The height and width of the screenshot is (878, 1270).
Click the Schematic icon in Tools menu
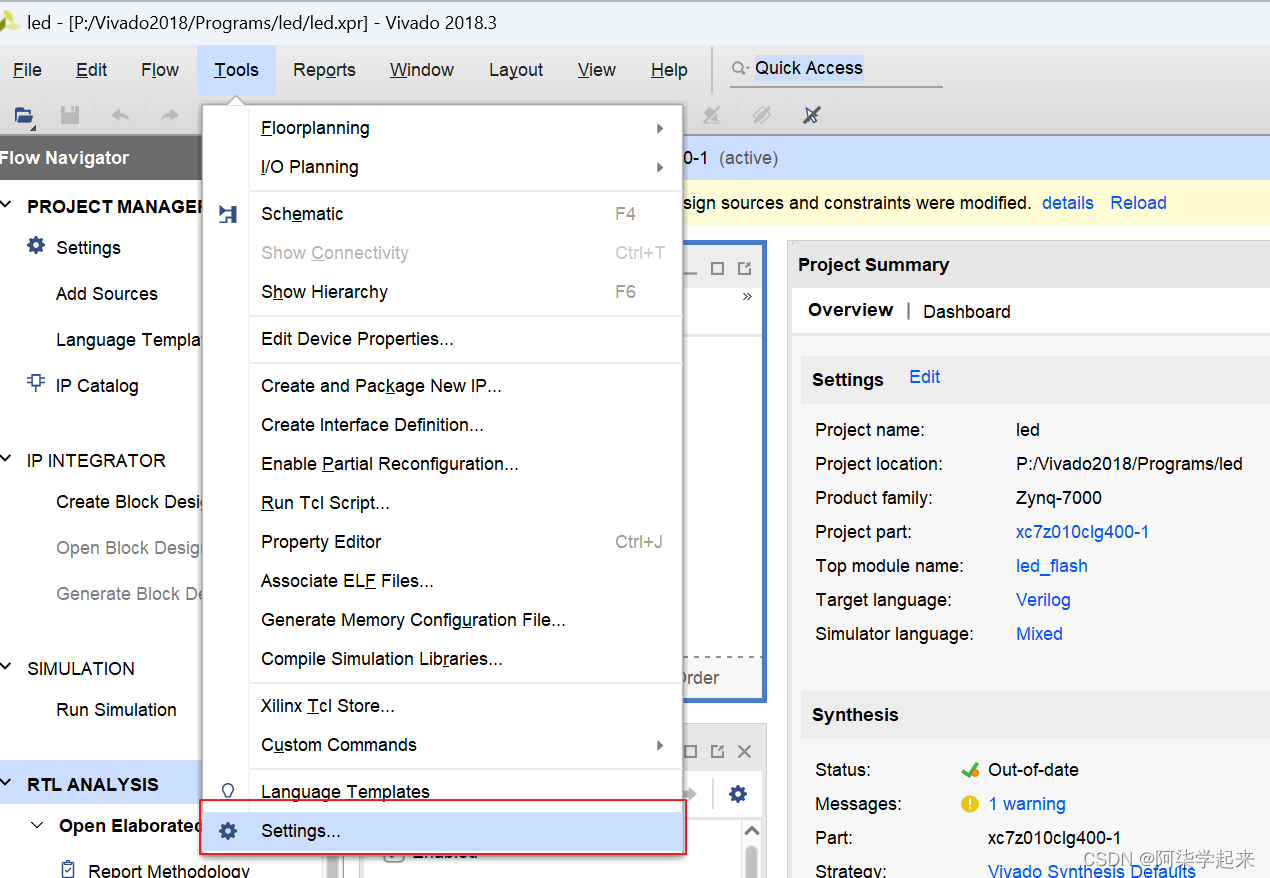click(228, 214)
